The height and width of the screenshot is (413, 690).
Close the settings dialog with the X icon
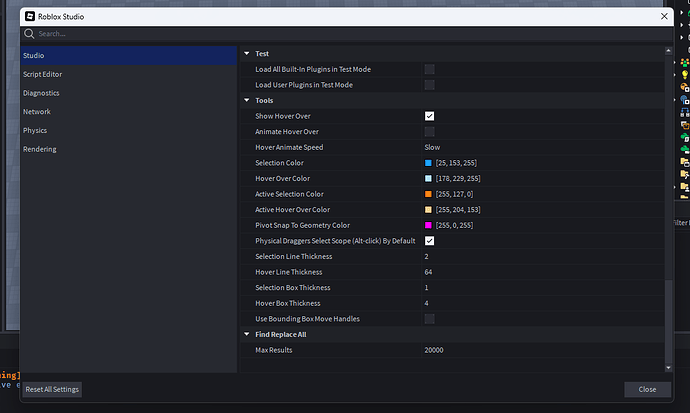coord(664,16)
